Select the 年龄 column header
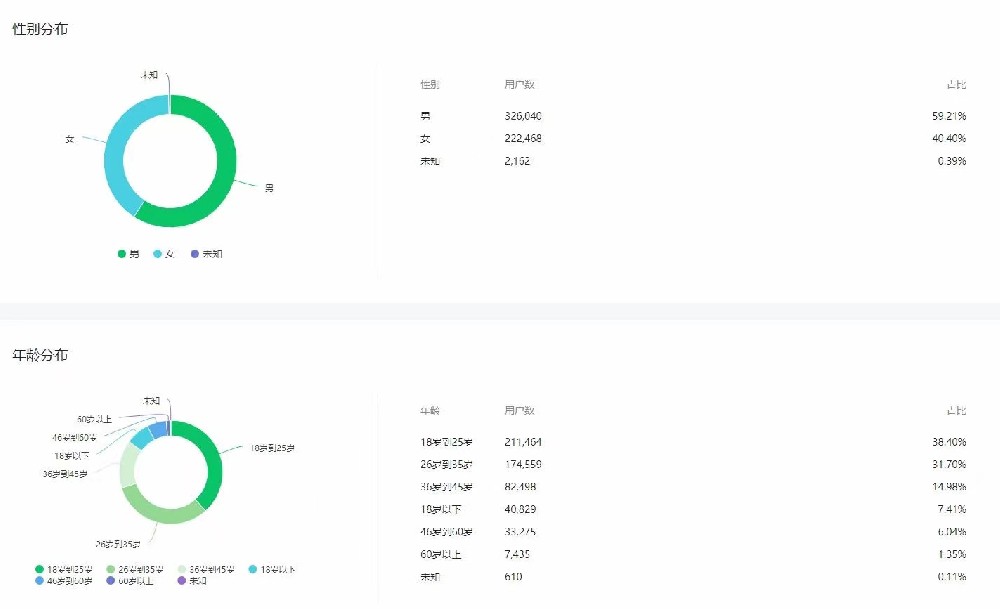This screenshot has height=609, width=1000. [429, 410]
